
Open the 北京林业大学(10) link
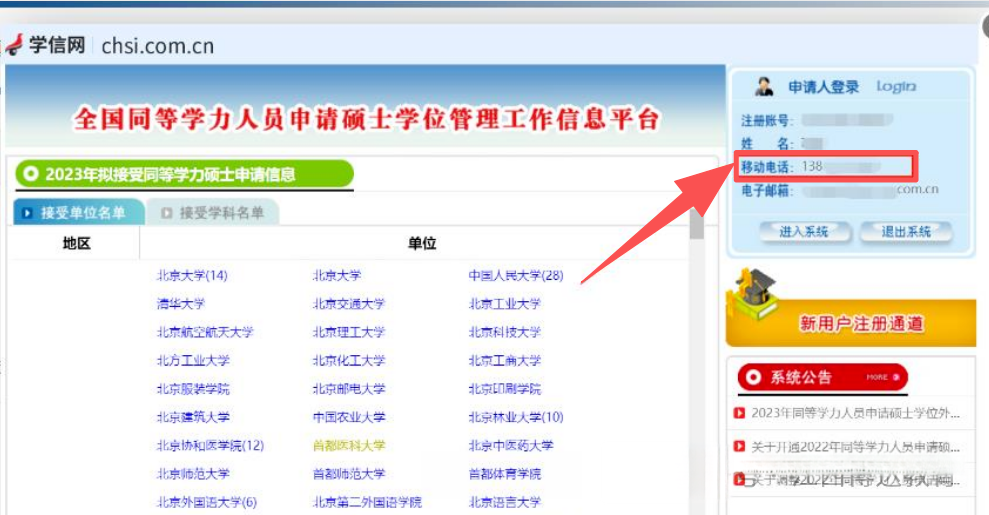[x=516, y=417]
